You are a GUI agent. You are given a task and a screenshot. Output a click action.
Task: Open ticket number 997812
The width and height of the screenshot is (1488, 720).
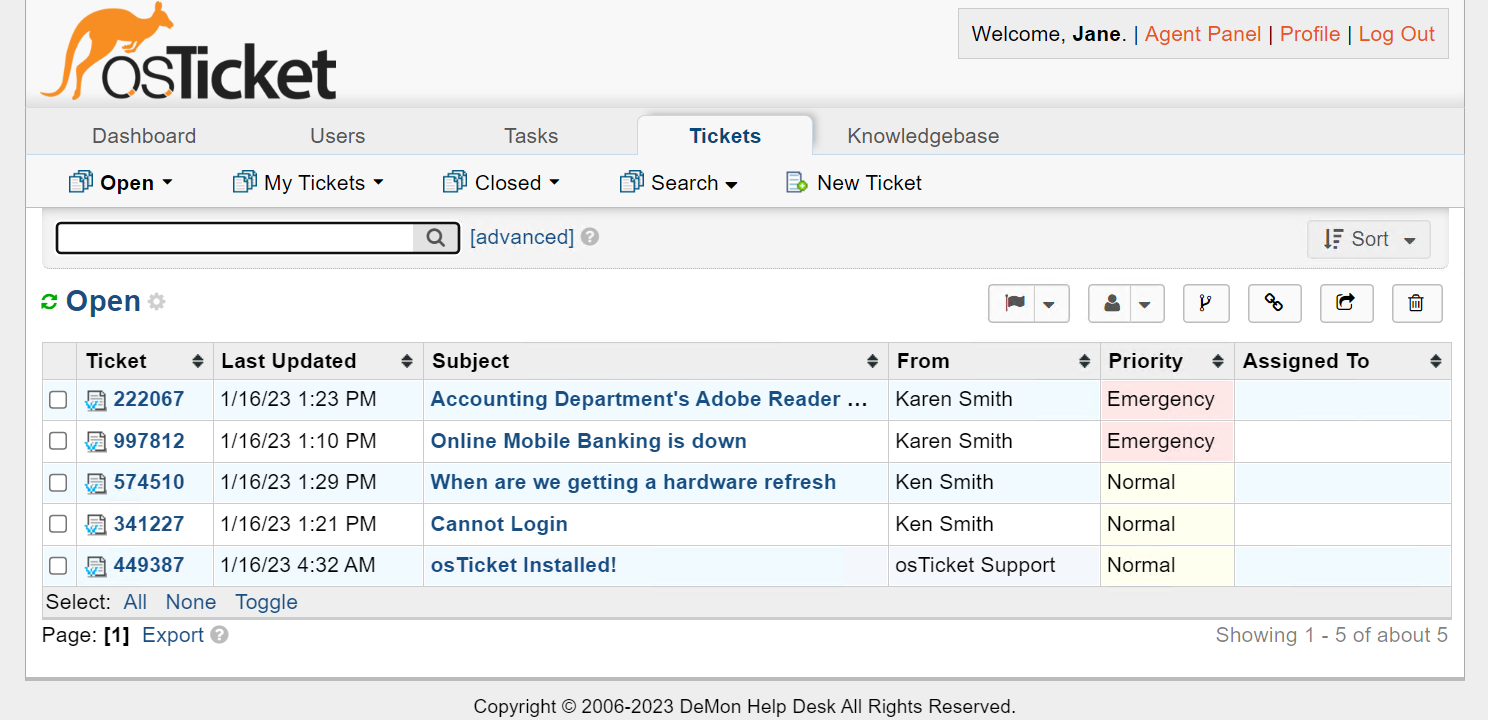pos(149,441)
